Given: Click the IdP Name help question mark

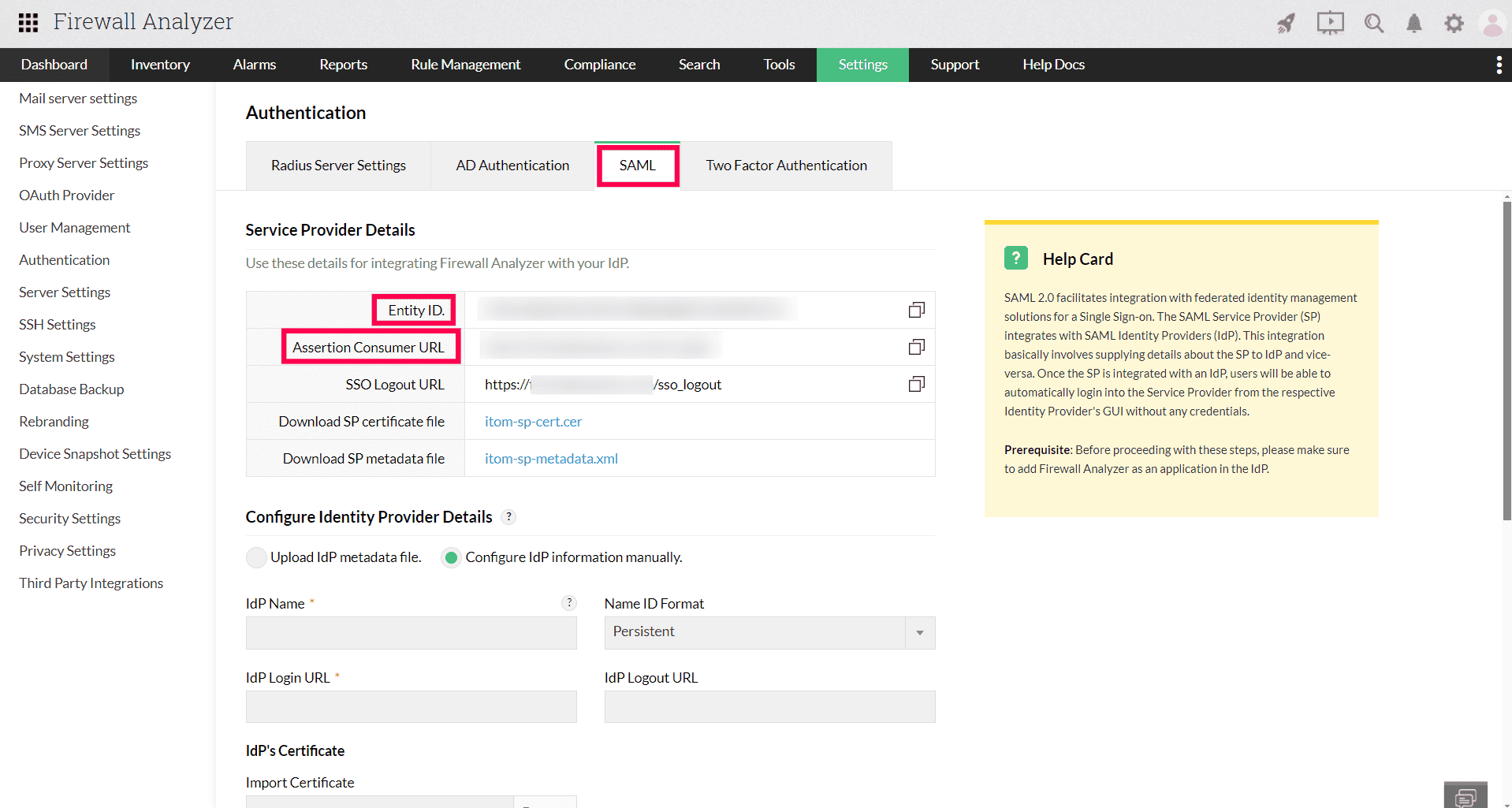Looking at the screenshot, I should (x=568, y=603).
